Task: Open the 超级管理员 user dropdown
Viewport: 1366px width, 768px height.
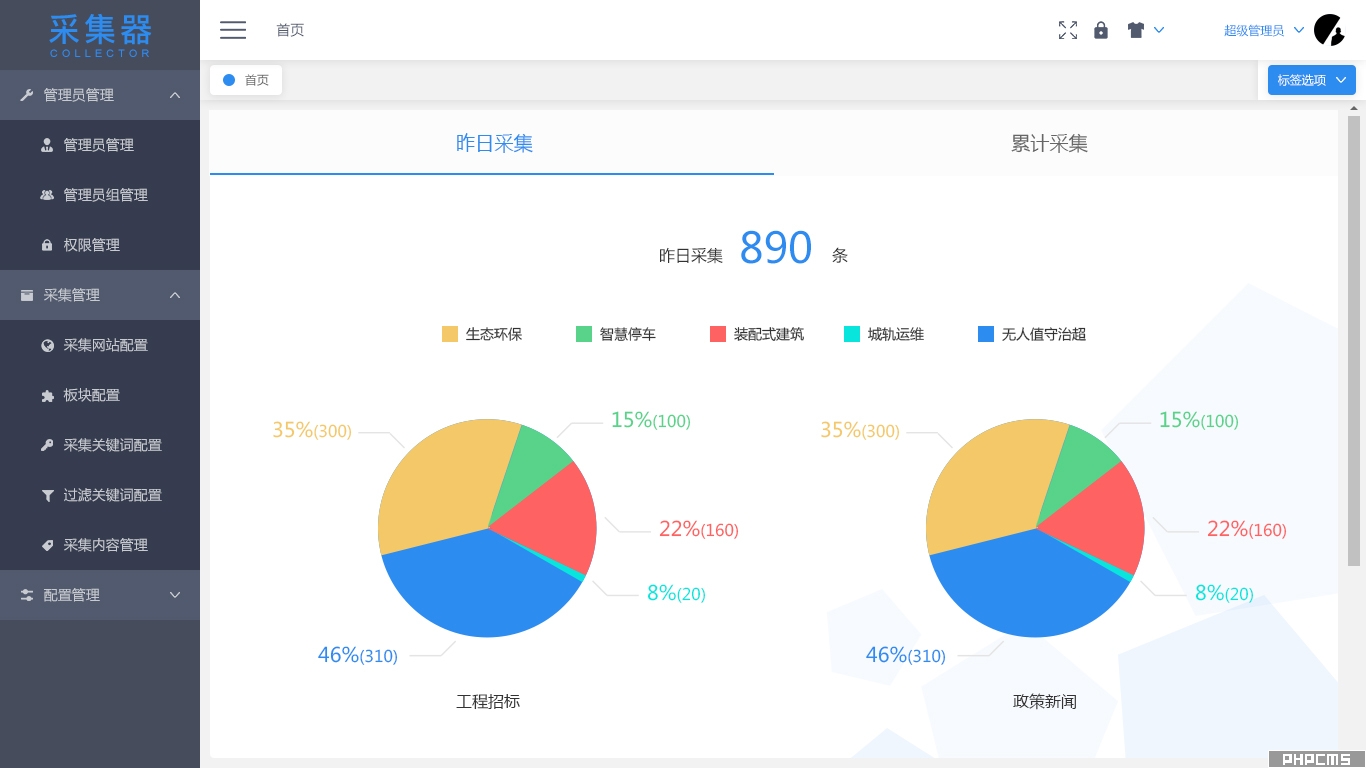Action: pos(1264,30)
